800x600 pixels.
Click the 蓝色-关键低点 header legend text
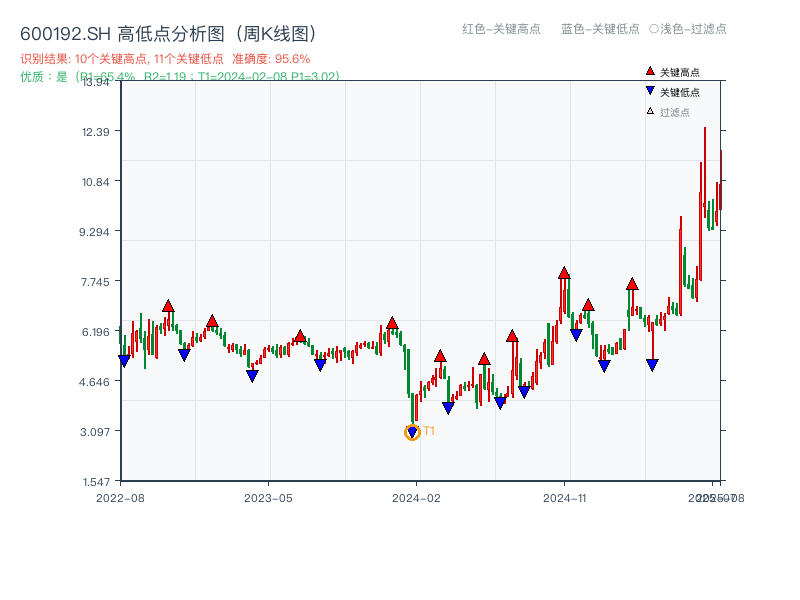pos(600,29)
